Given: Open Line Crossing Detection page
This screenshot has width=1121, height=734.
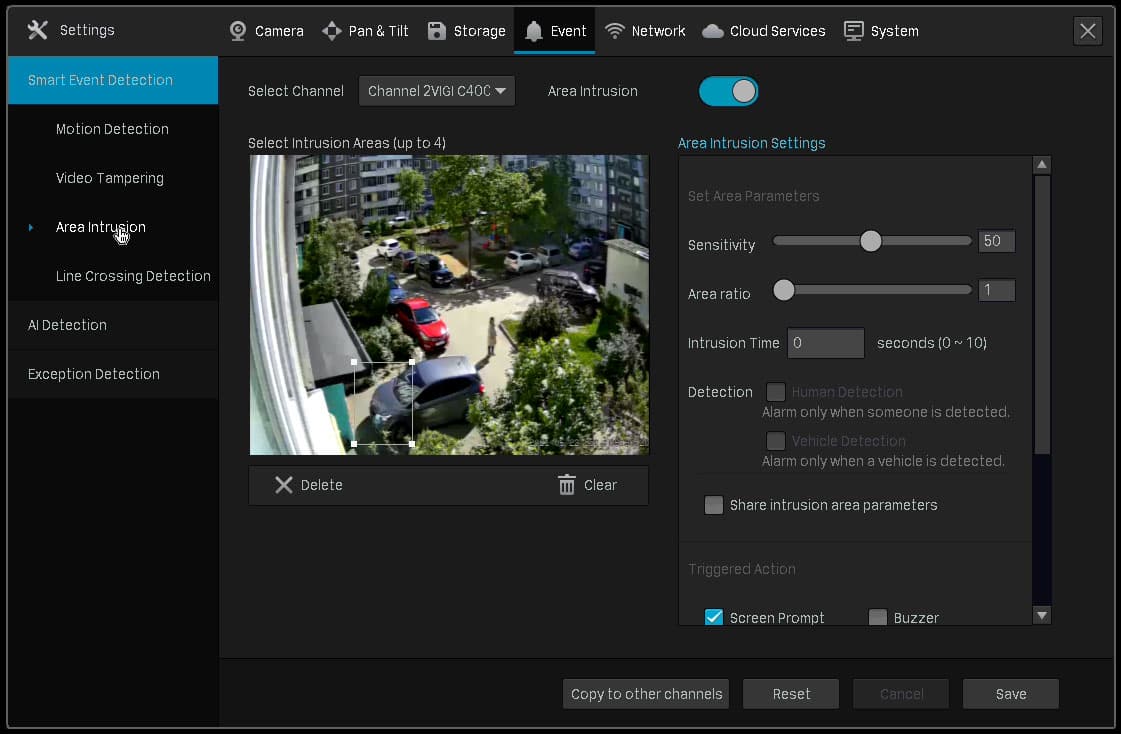Looking at the screenshot, I should 133,276.
